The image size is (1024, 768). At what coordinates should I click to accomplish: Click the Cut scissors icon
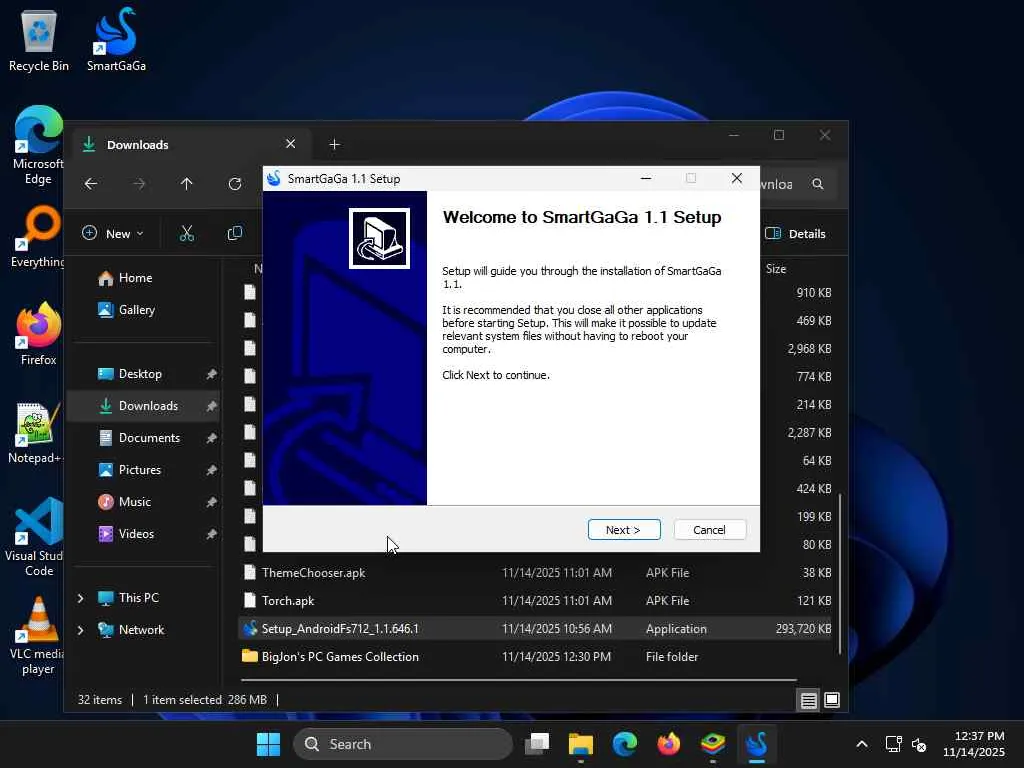(187, 233)
